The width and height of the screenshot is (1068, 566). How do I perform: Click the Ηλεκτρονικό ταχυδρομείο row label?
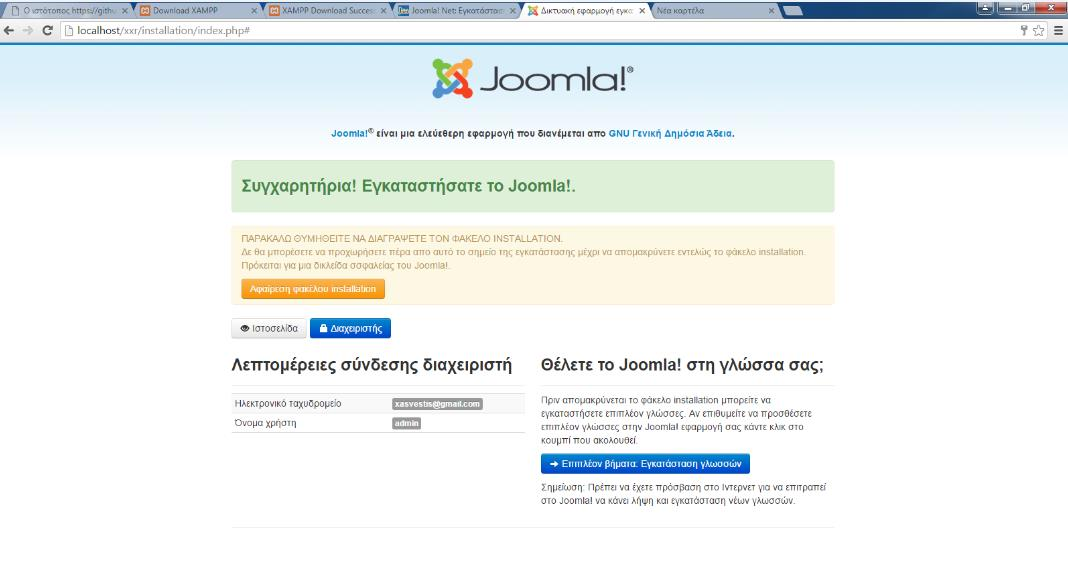coord(287,404)
